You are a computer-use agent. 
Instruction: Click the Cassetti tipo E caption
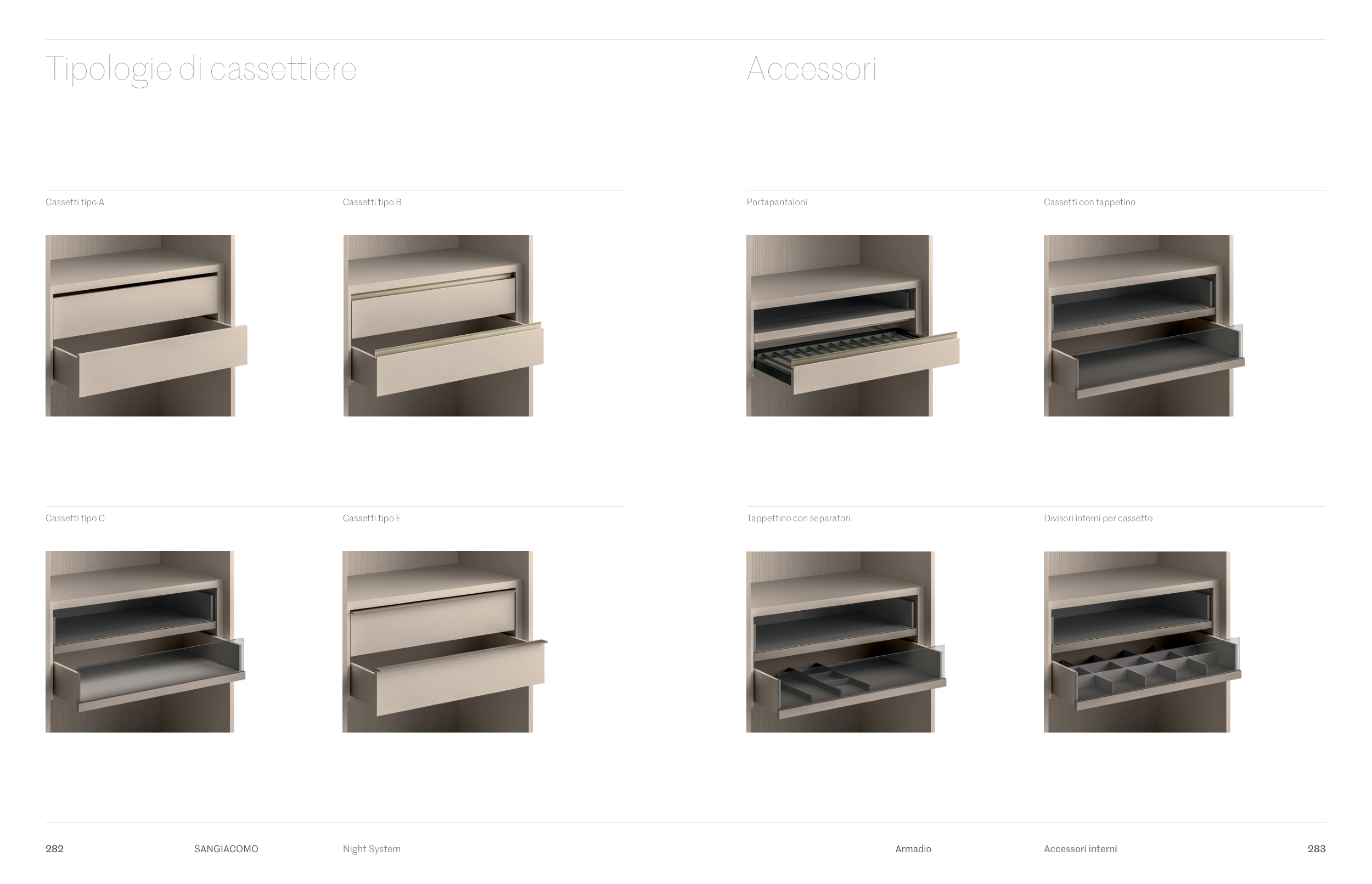372,518
